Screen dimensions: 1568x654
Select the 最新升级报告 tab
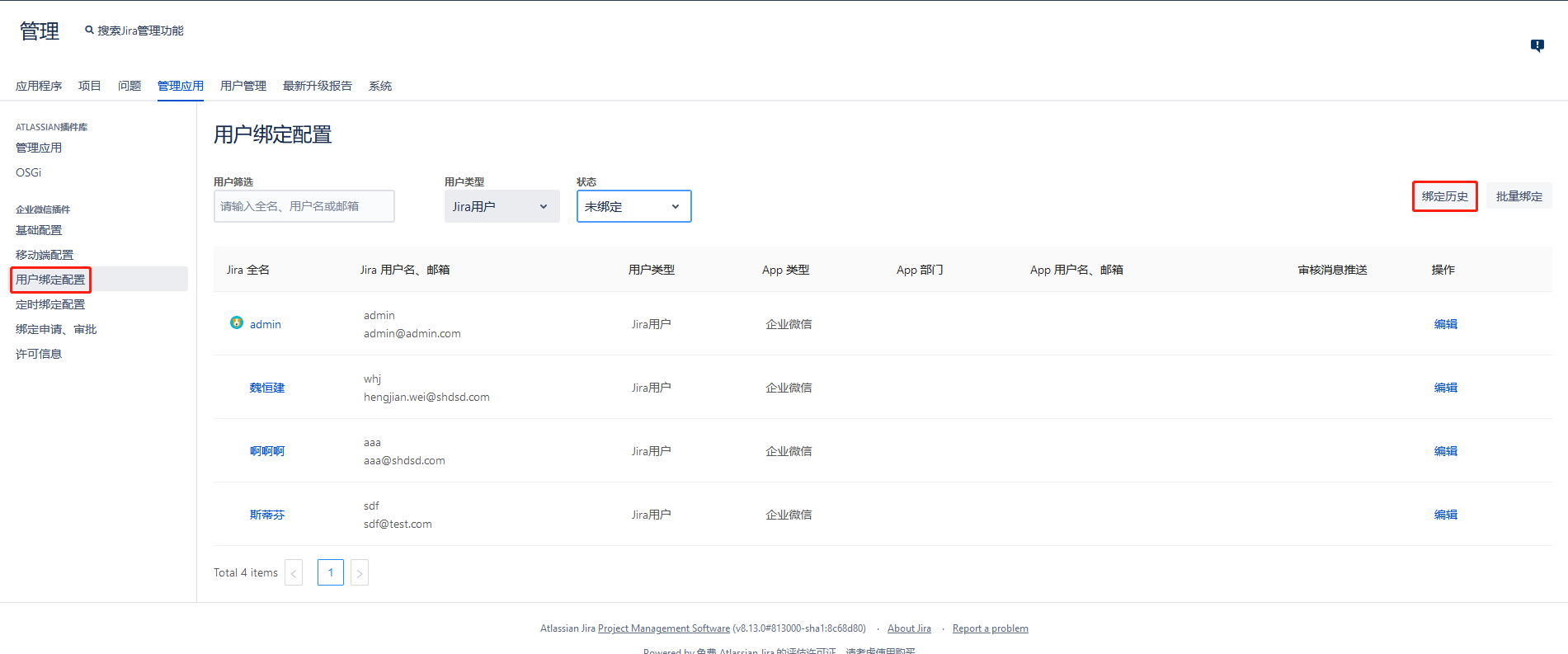(x=317, y=86)
